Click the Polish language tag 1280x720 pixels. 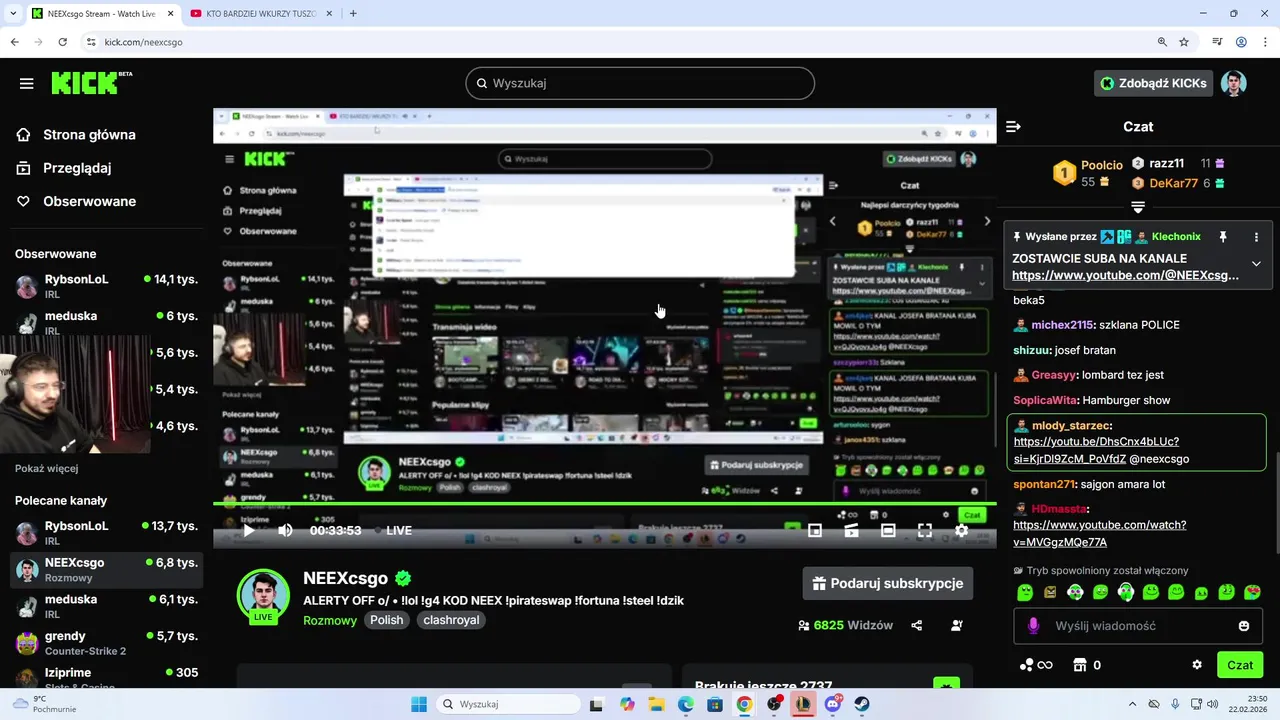(387, 620)
